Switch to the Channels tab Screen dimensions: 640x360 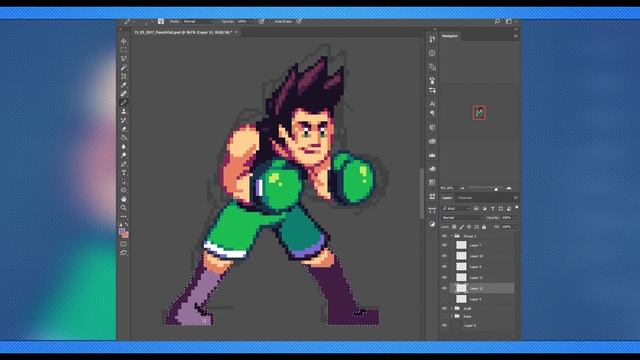coord(465,198)
